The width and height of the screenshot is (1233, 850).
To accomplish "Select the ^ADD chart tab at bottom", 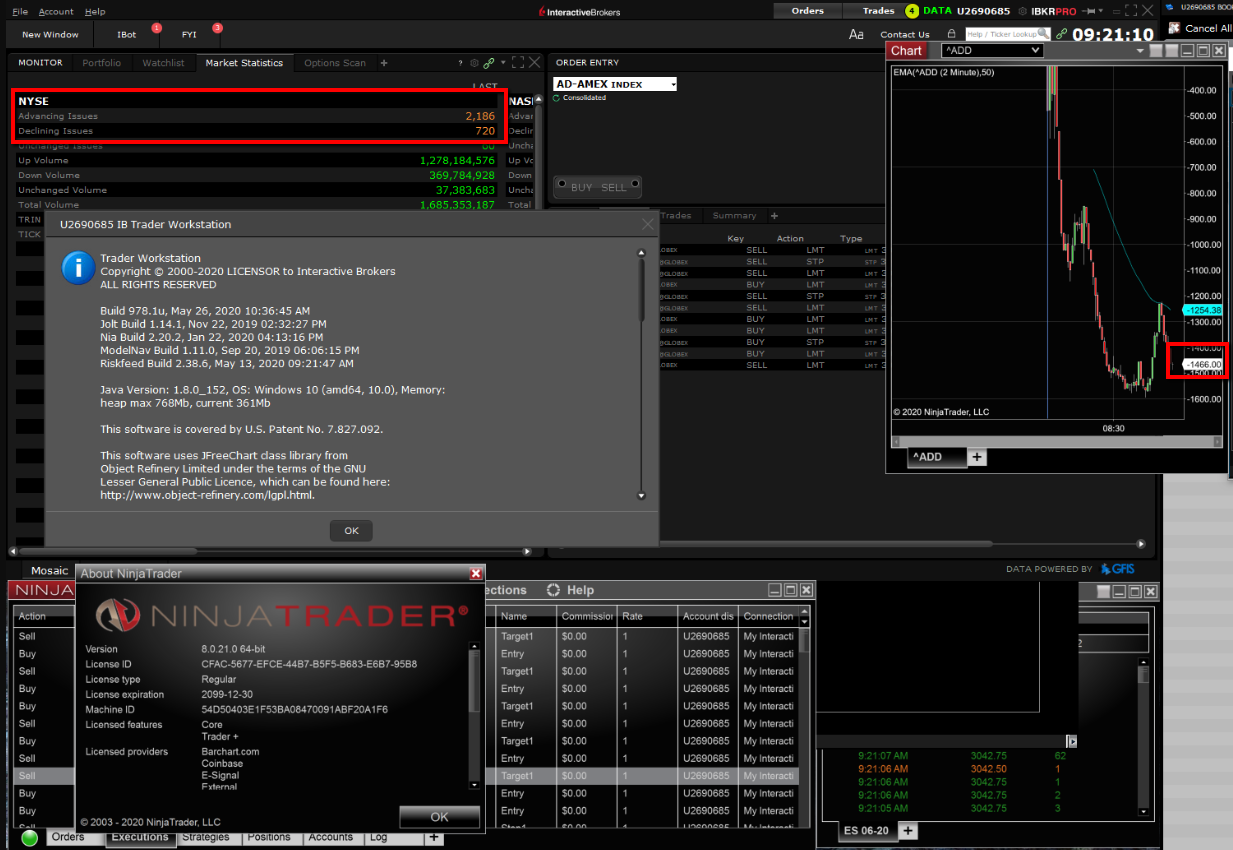I will (x=936, y=457).
